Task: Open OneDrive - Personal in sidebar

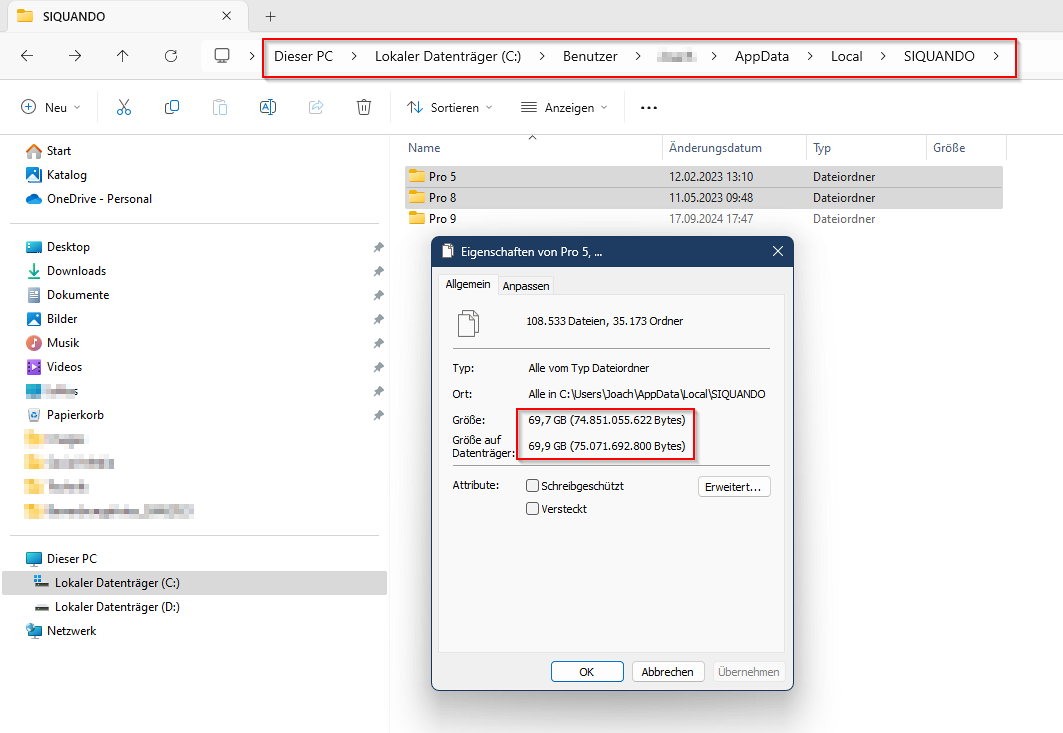Action: point(89,199)
